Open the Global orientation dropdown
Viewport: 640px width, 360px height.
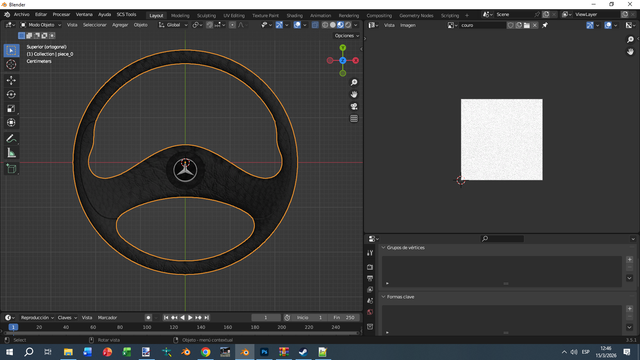click(x=173, y=25)
